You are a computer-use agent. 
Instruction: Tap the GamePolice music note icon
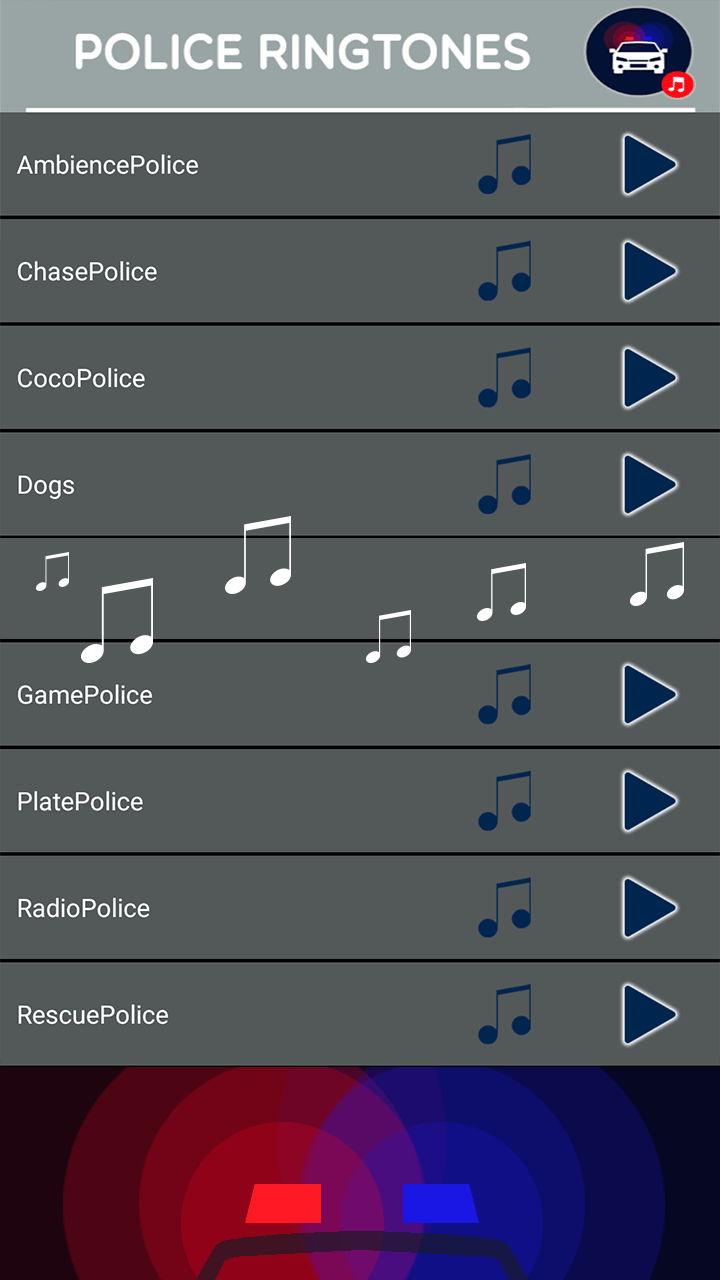click(505, 694)
